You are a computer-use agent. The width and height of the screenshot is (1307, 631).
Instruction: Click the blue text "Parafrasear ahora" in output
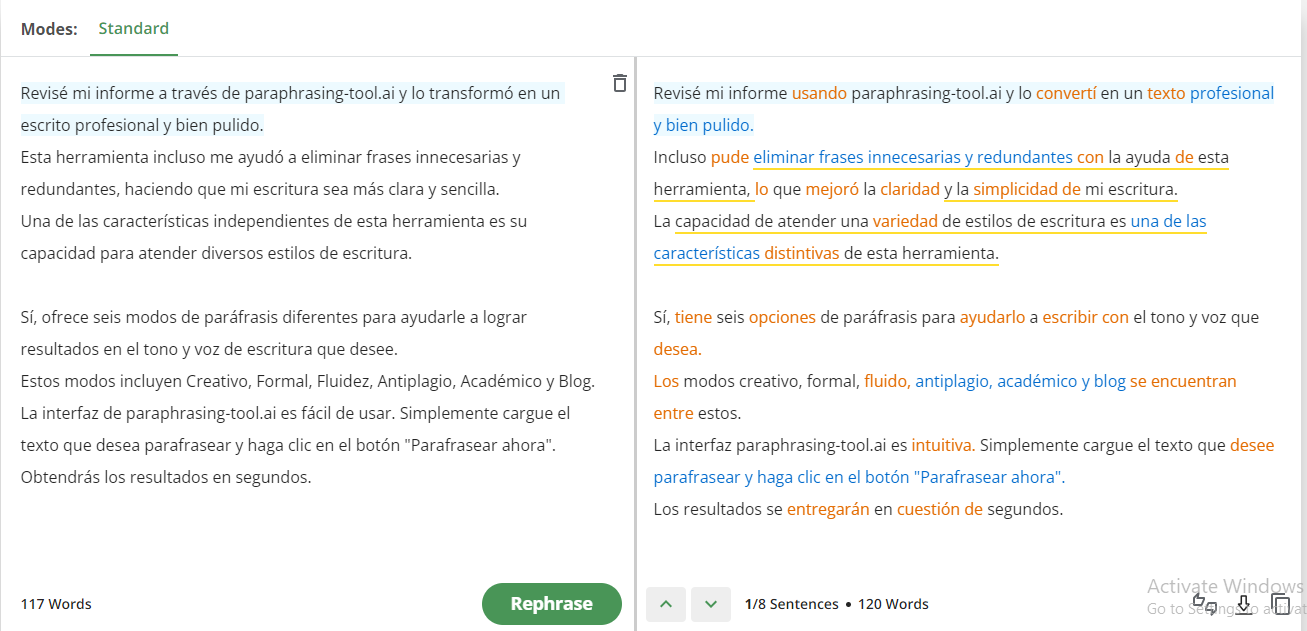pos(987,477)
